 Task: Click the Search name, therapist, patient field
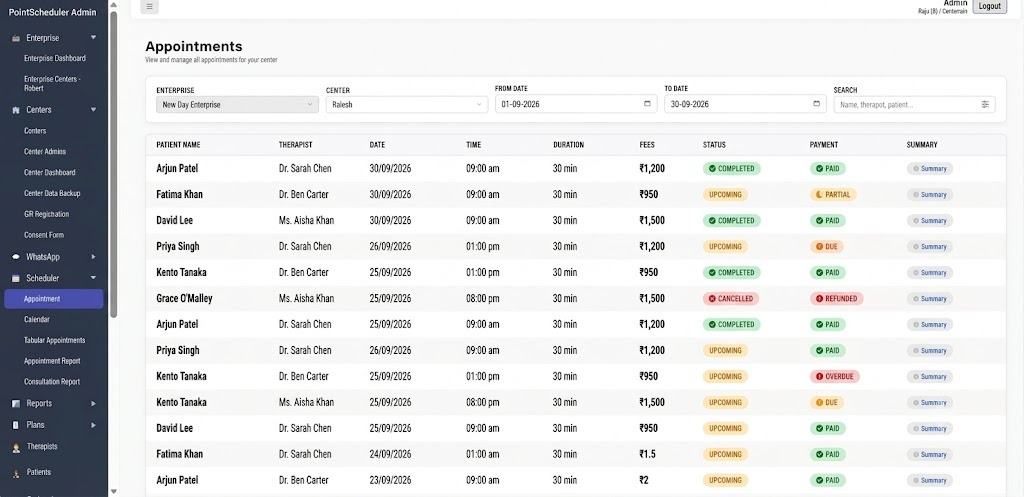point(914,104)
